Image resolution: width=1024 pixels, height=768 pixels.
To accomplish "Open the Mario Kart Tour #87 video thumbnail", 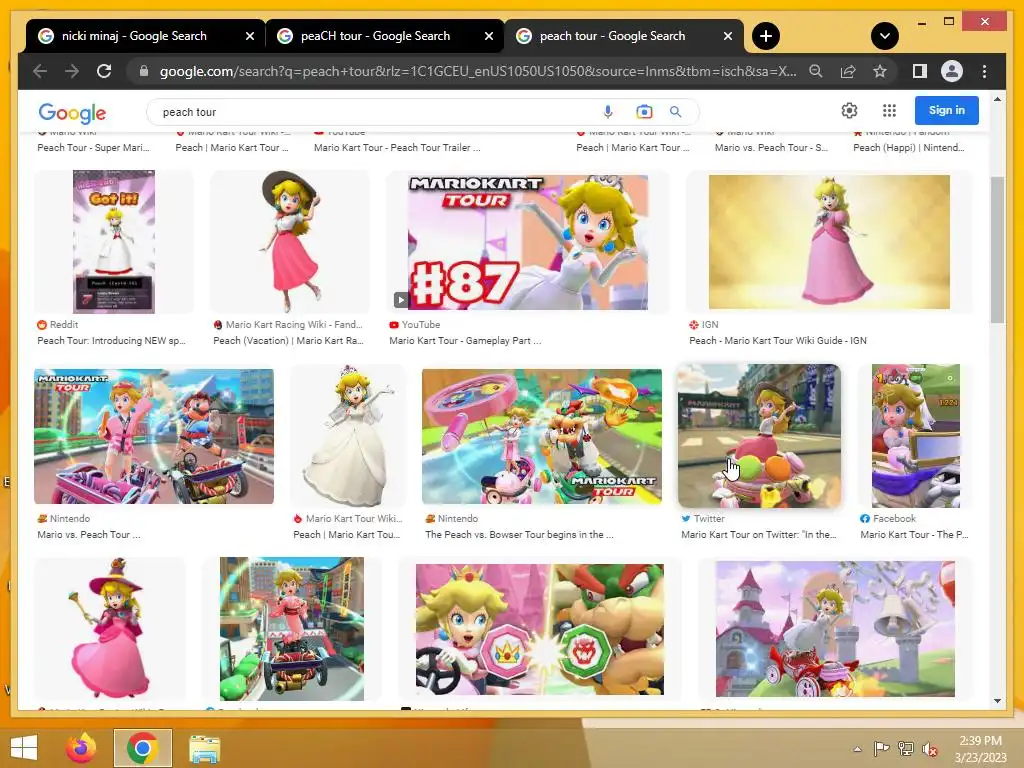I will pyautogui.click(x=528, y=242).
